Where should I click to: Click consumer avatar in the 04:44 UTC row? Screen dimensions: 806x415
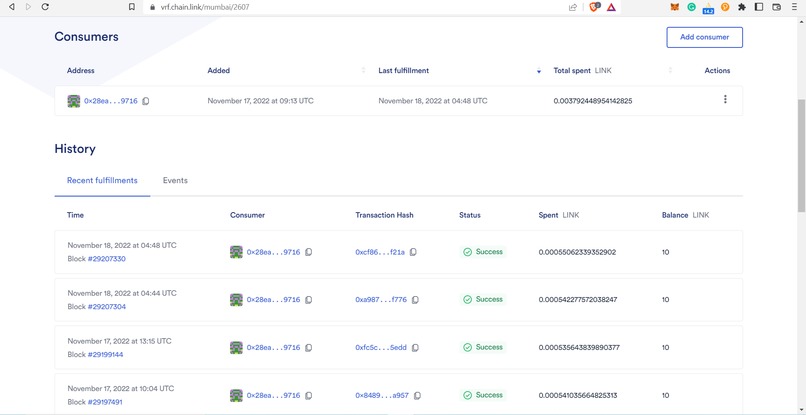click(236, 300)
